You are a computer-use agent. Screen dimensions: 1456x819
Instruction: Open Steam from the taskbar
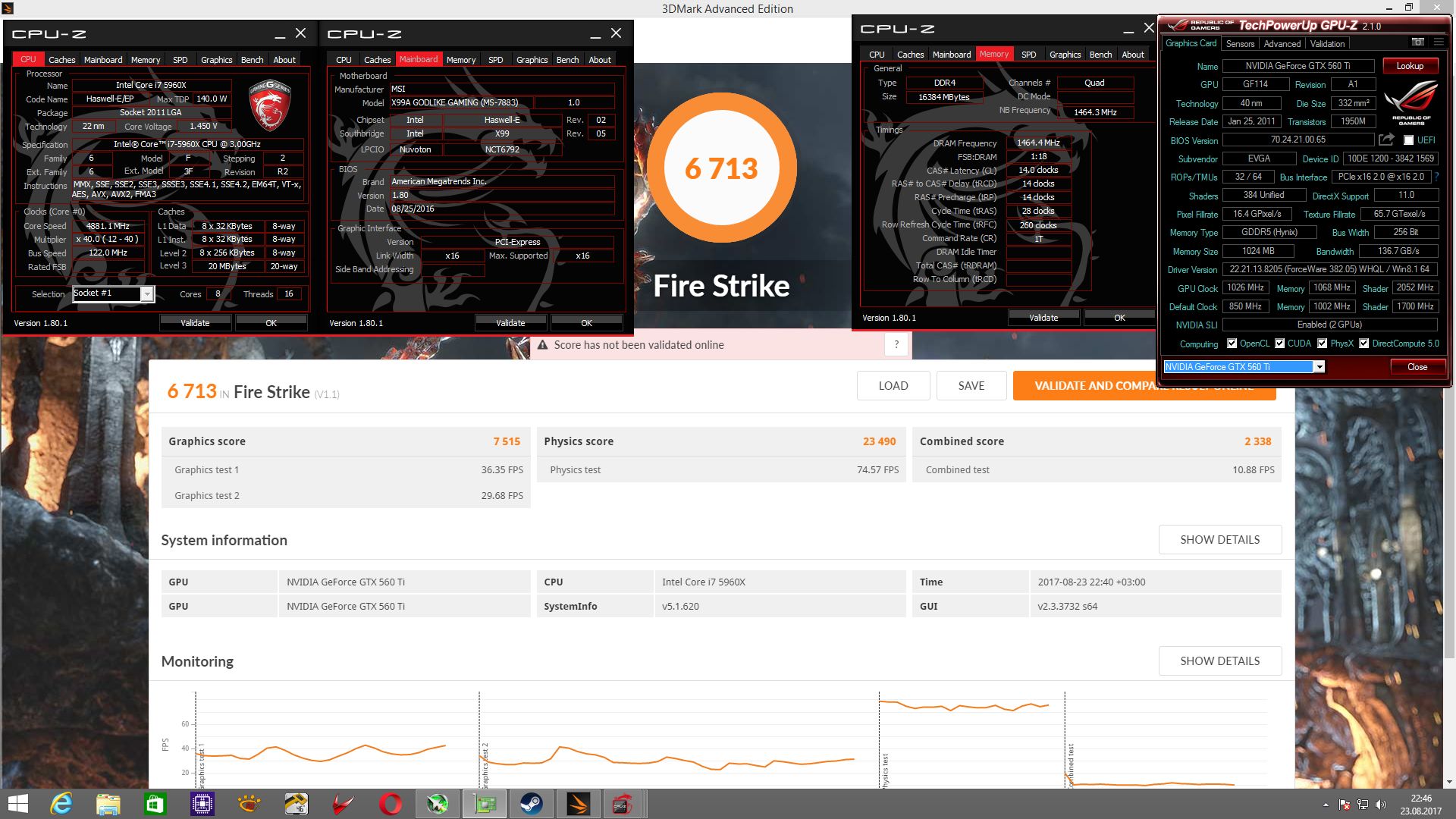532,804
